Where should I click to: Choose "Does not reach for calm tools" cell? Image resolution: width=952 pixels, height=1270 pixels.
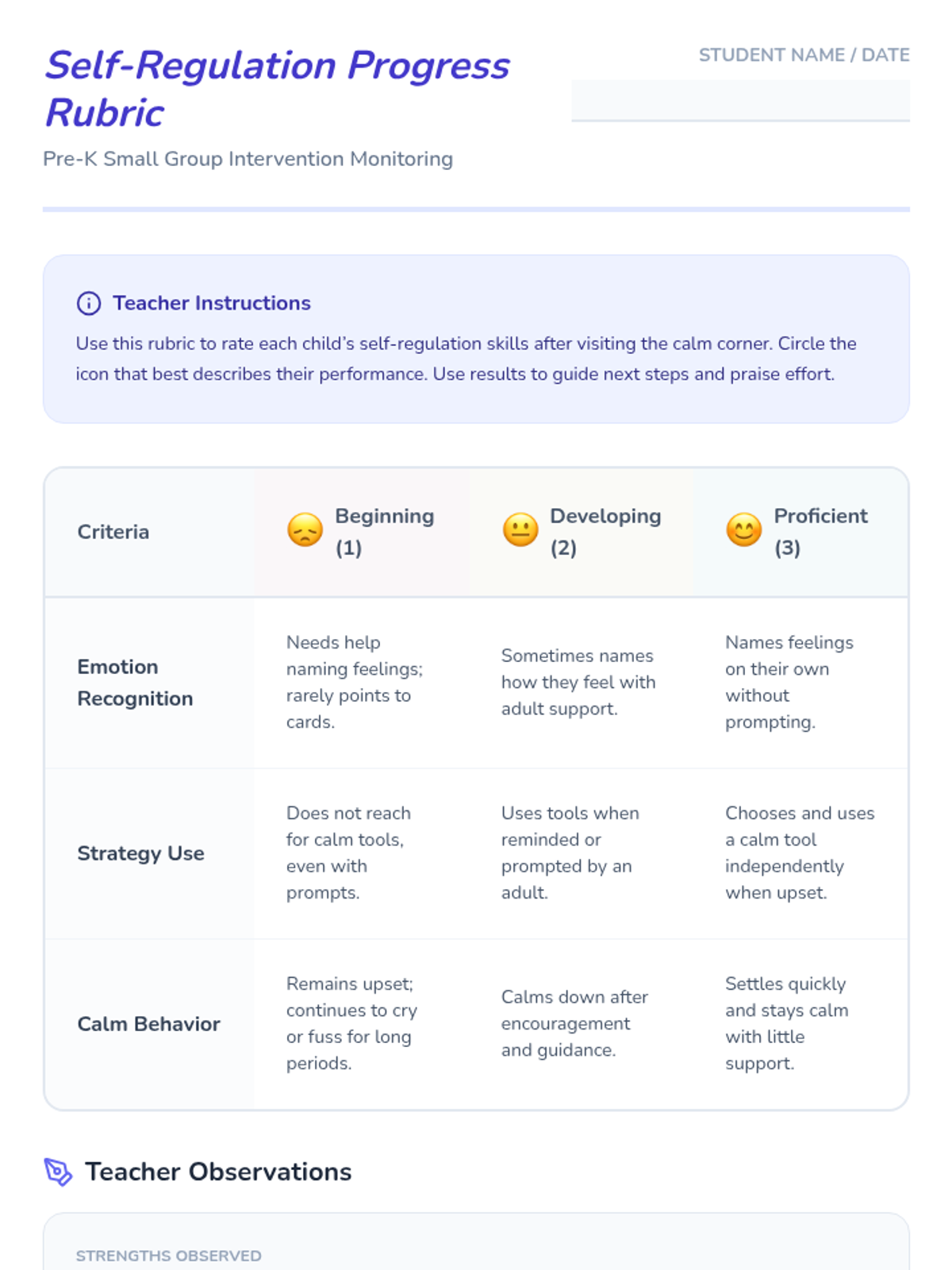[349, 852]
